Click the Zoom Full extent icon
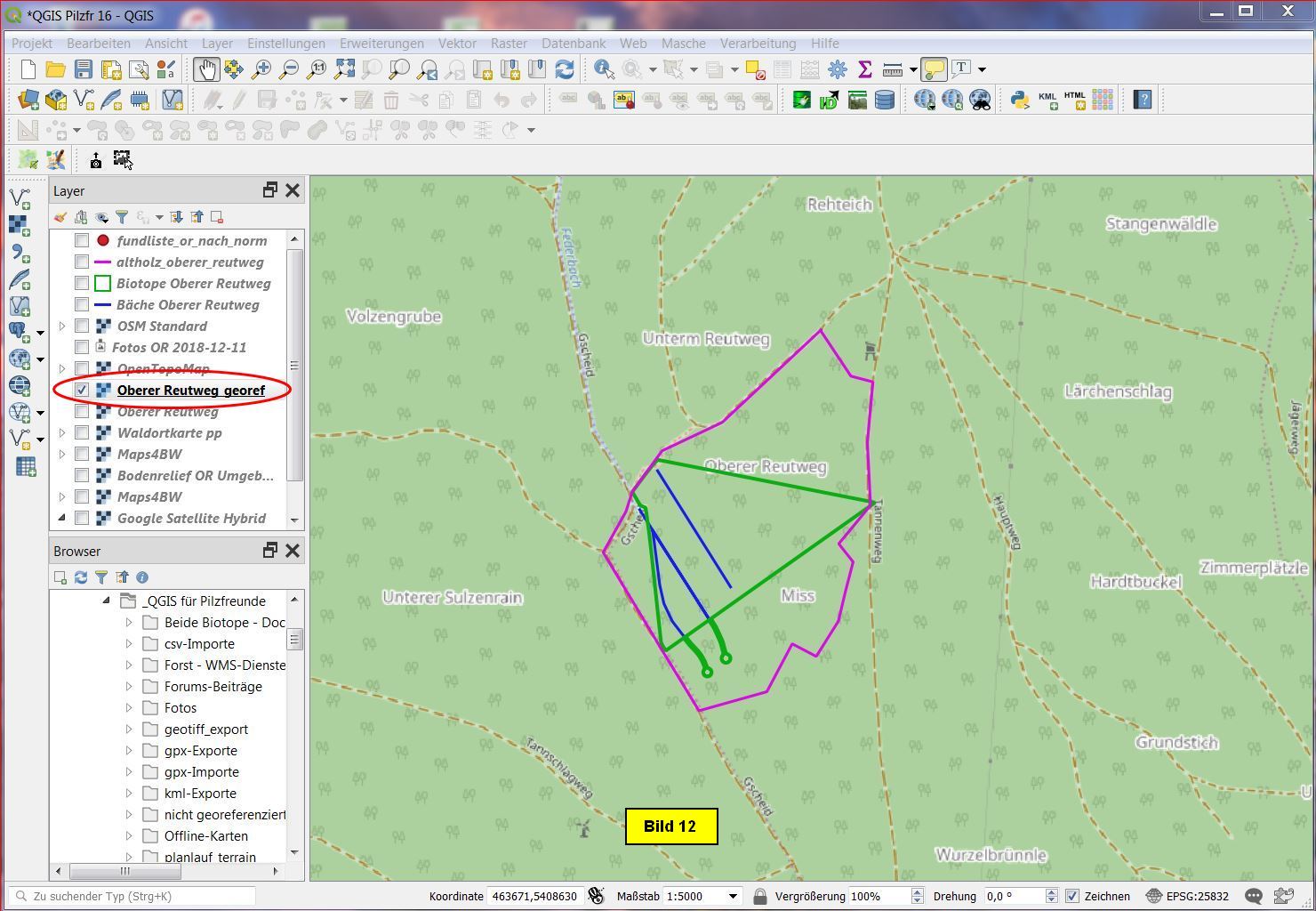 344,69
